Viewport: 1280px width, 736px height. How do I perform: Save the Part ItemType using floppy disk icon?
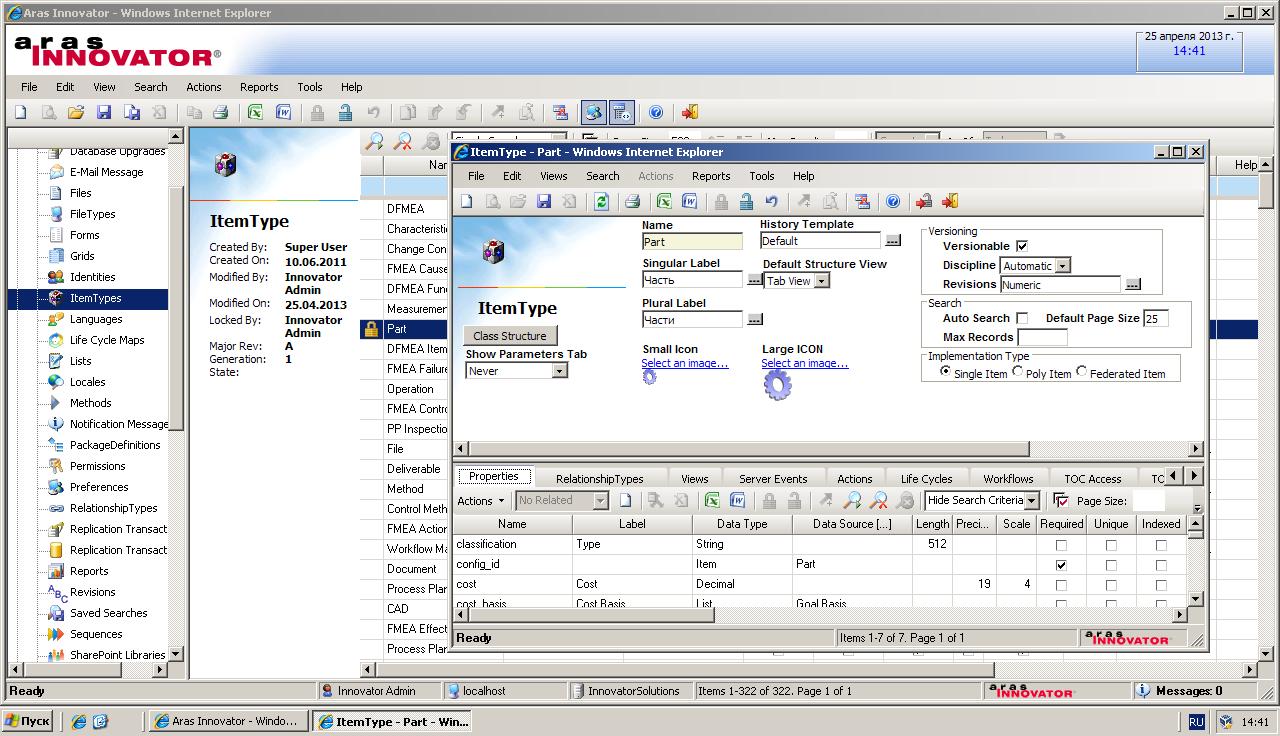tap(544, 201)
